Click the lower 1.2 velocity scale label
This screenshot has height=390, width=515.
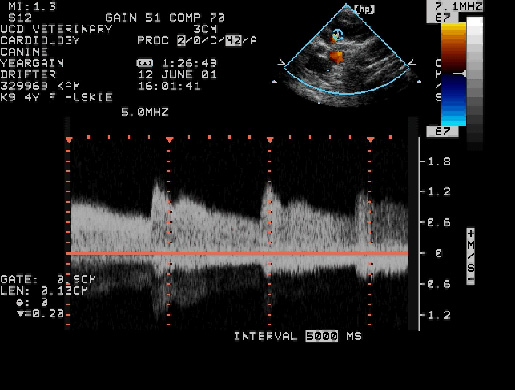439,315
